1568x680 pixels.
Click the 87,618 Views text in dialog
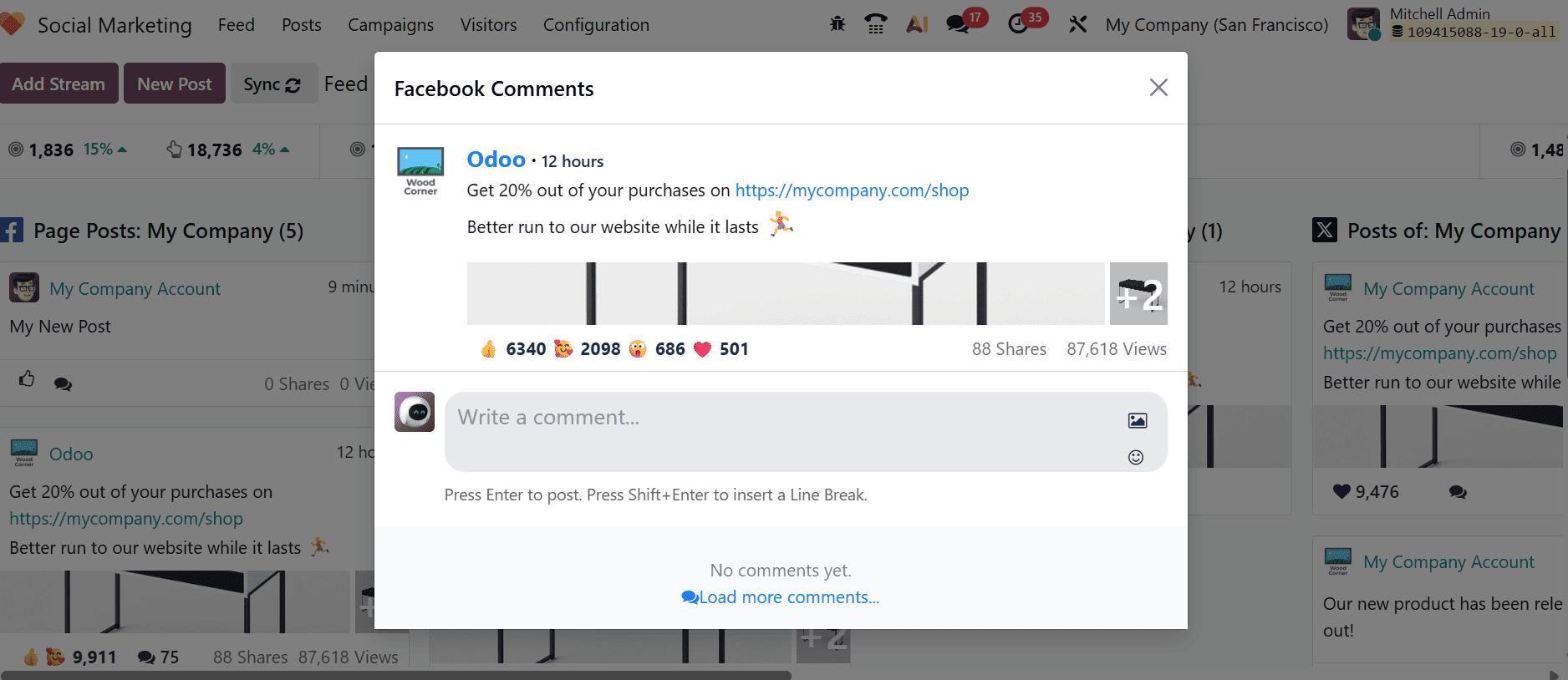1117,349
